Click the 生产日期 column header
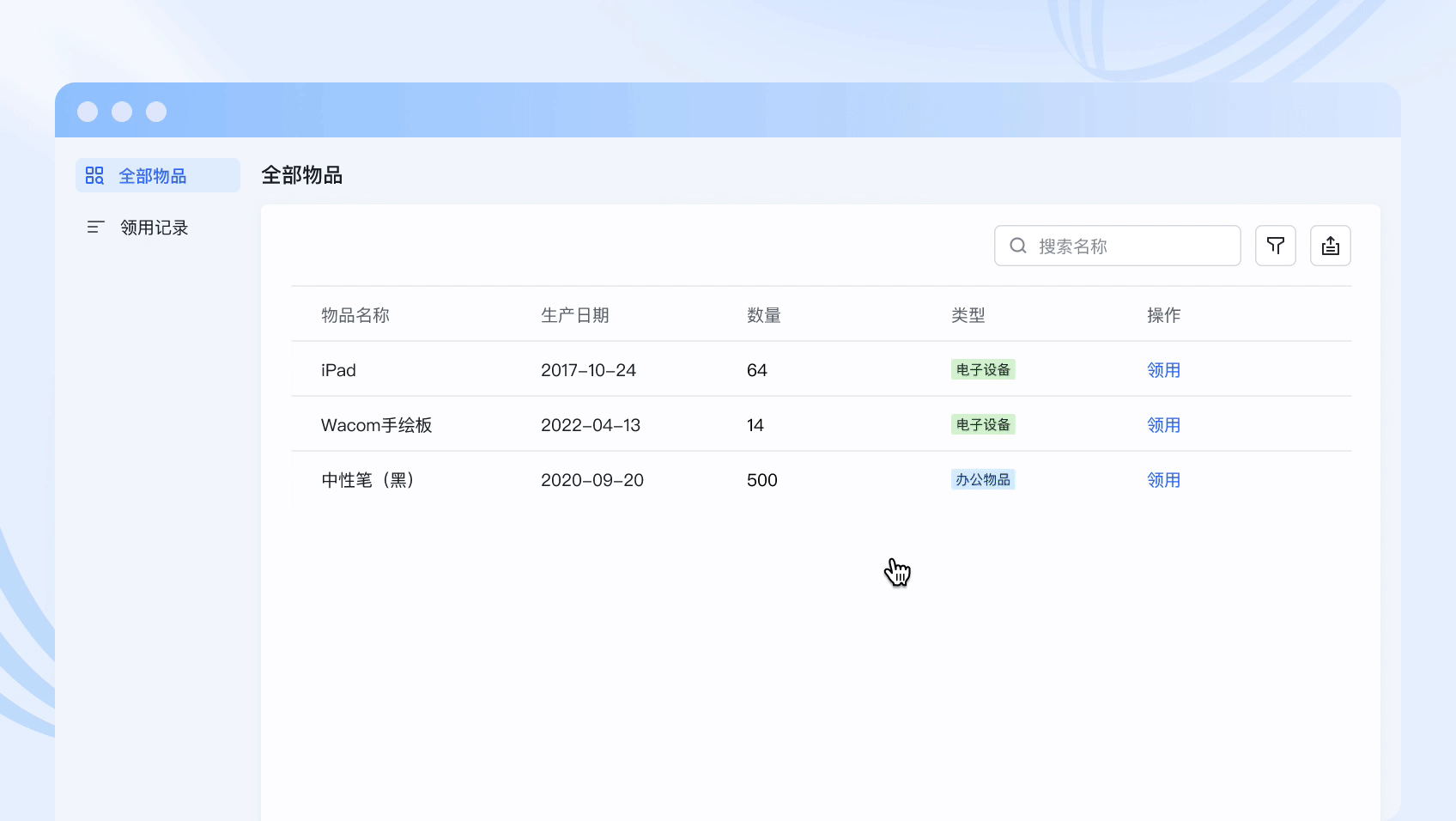The height and width of the screenshot is (821, 1456). (575, 315)
